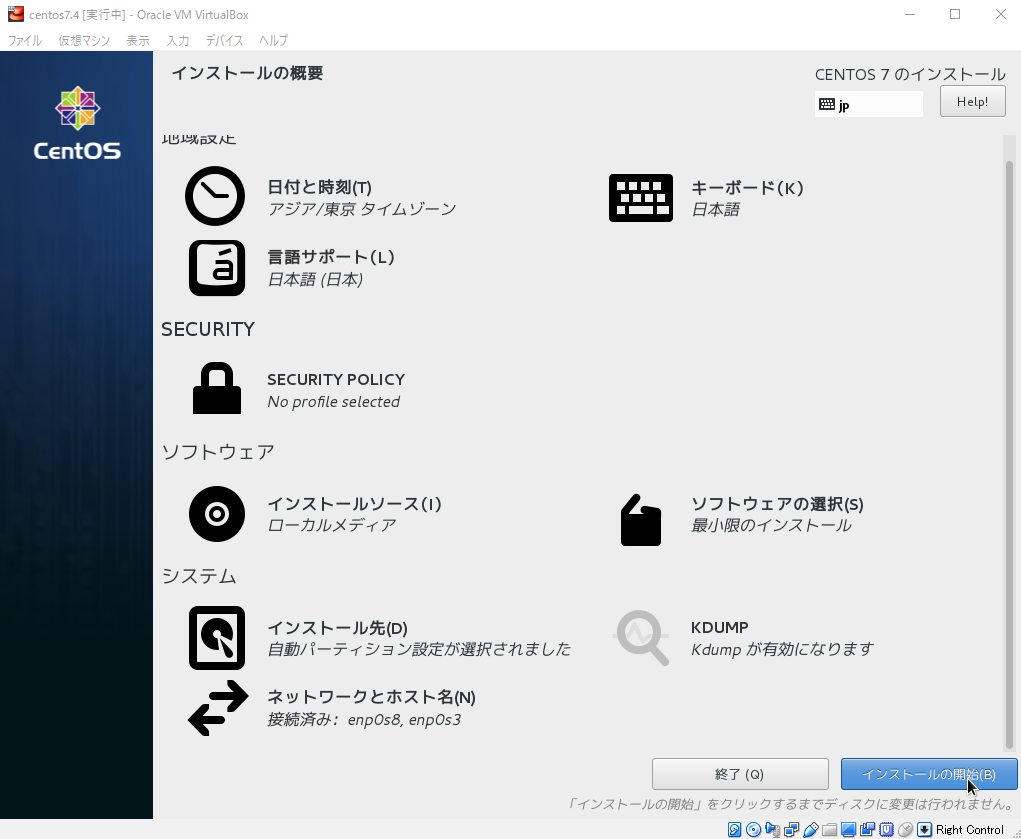Click the installer summary vertical scrollbar
The image size is (1021, 839).
tap(1009, 450)
